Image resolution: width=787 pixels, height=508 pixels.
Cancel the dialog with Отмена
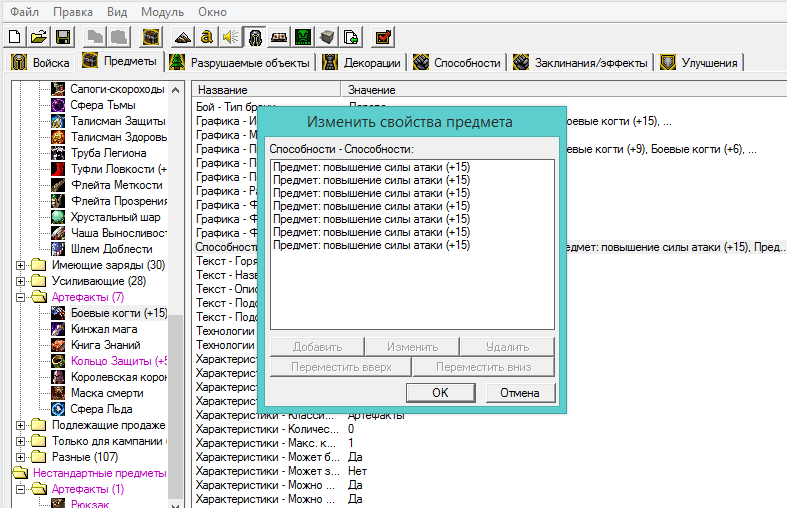click(x=520, y=393)
